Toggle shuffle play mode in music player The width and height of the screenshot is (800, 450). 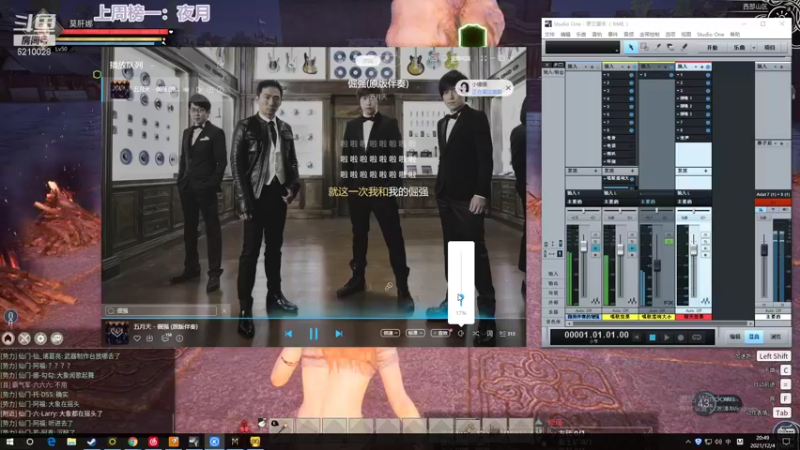click(476, 333)
